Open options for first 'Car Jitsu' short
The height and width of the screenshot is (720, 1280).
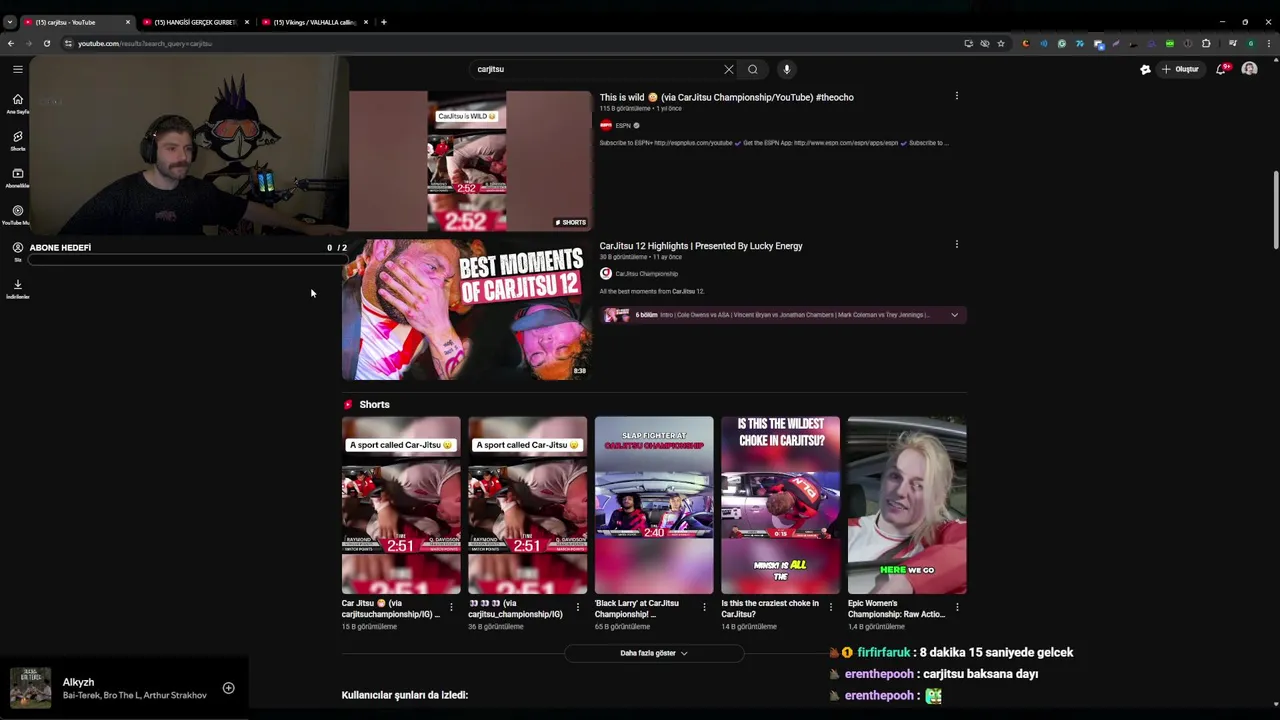point(451,607)
